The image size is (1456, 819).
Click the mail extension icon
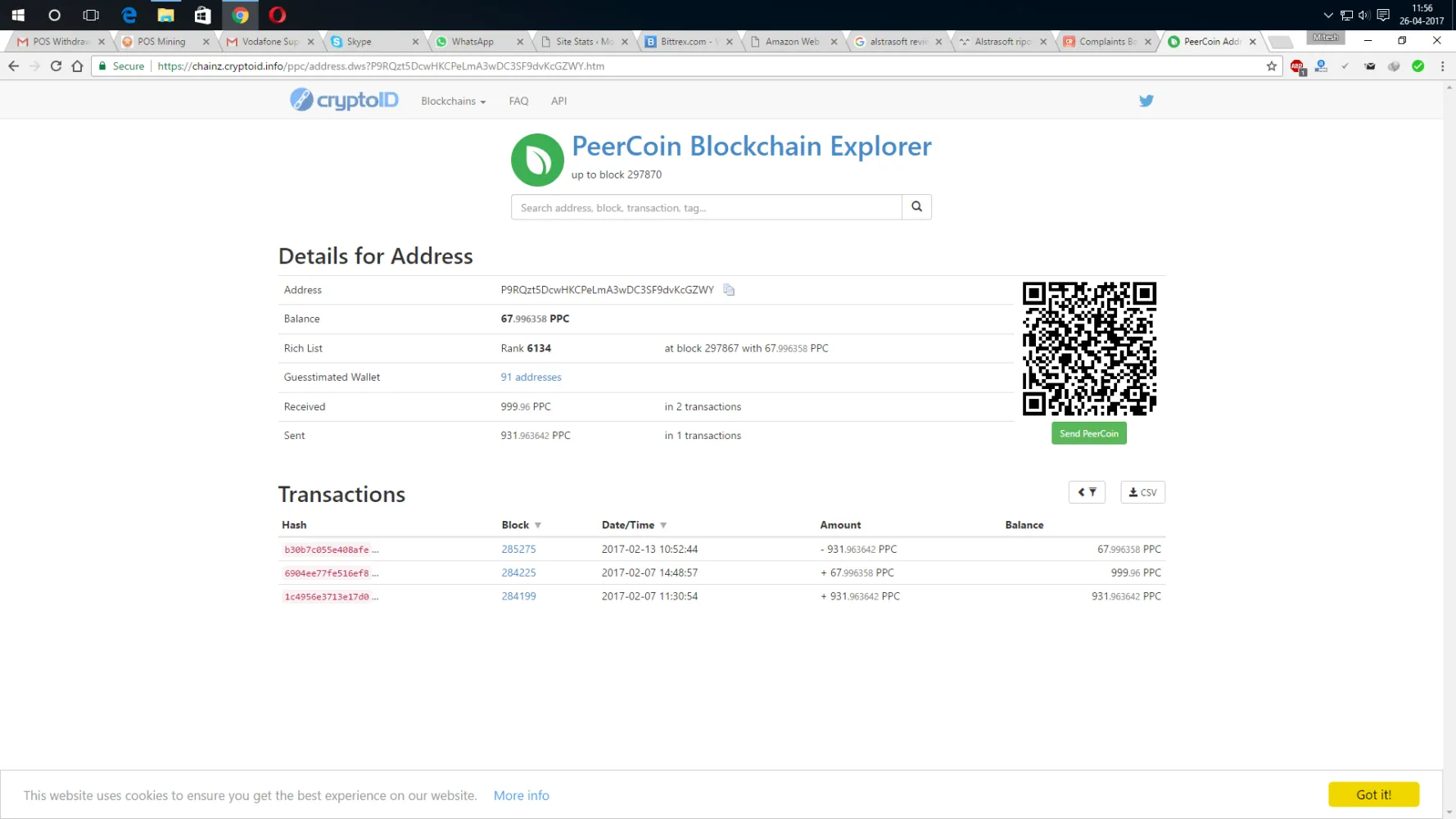tap(1370, 66)
